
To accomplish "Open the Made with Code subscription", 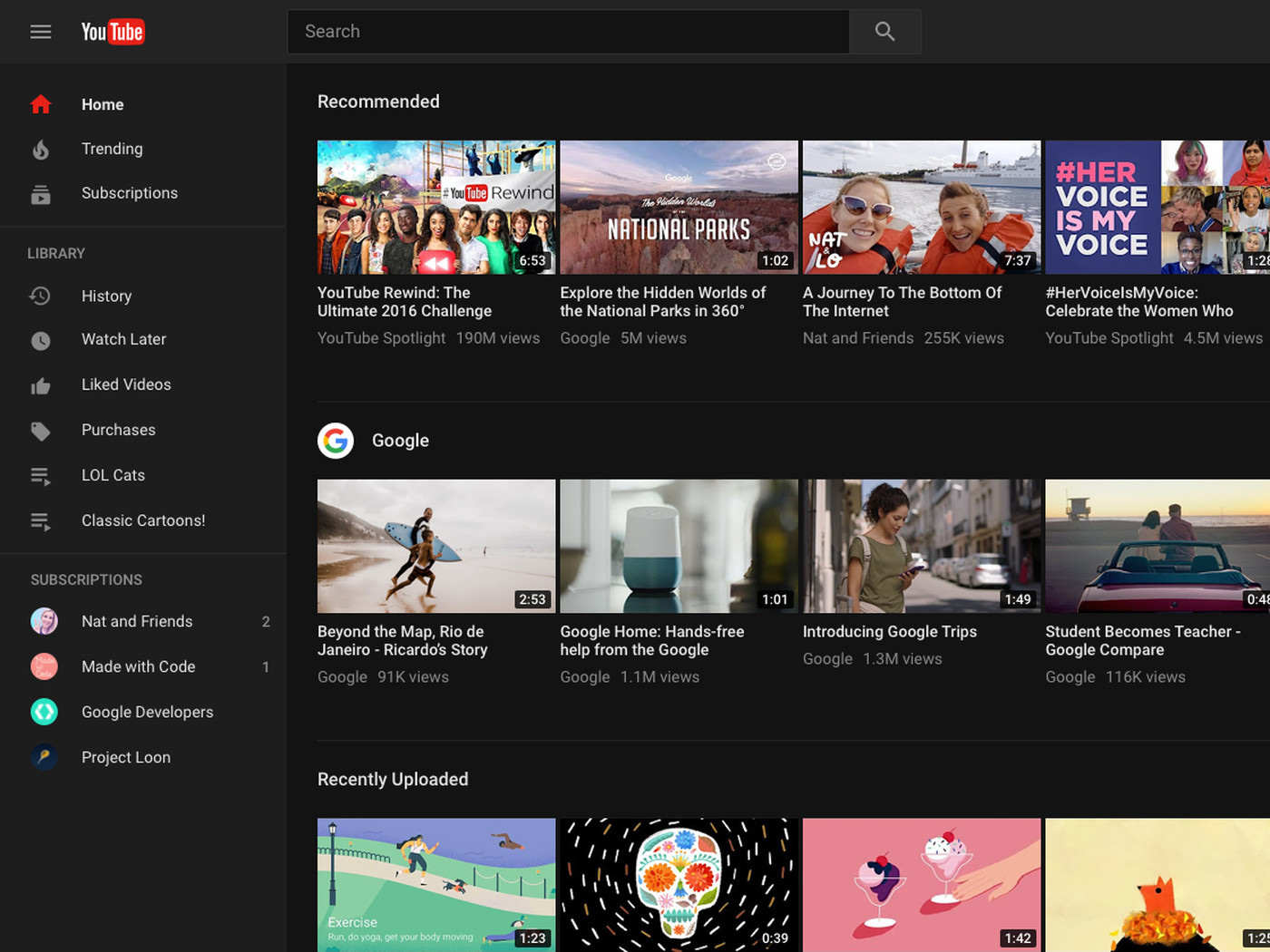I will 138,666.
